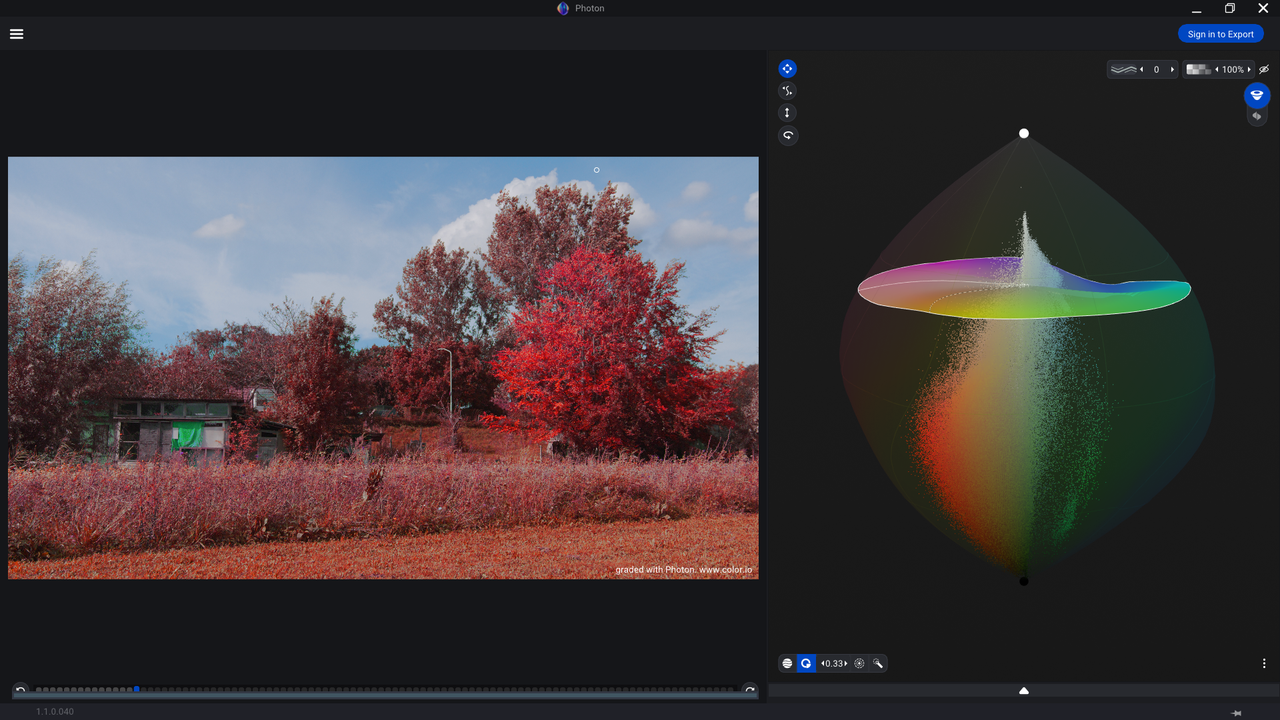
Task: Click the magnifier search icon in the bottom toolbar
Action: click(x=878, y=663)
